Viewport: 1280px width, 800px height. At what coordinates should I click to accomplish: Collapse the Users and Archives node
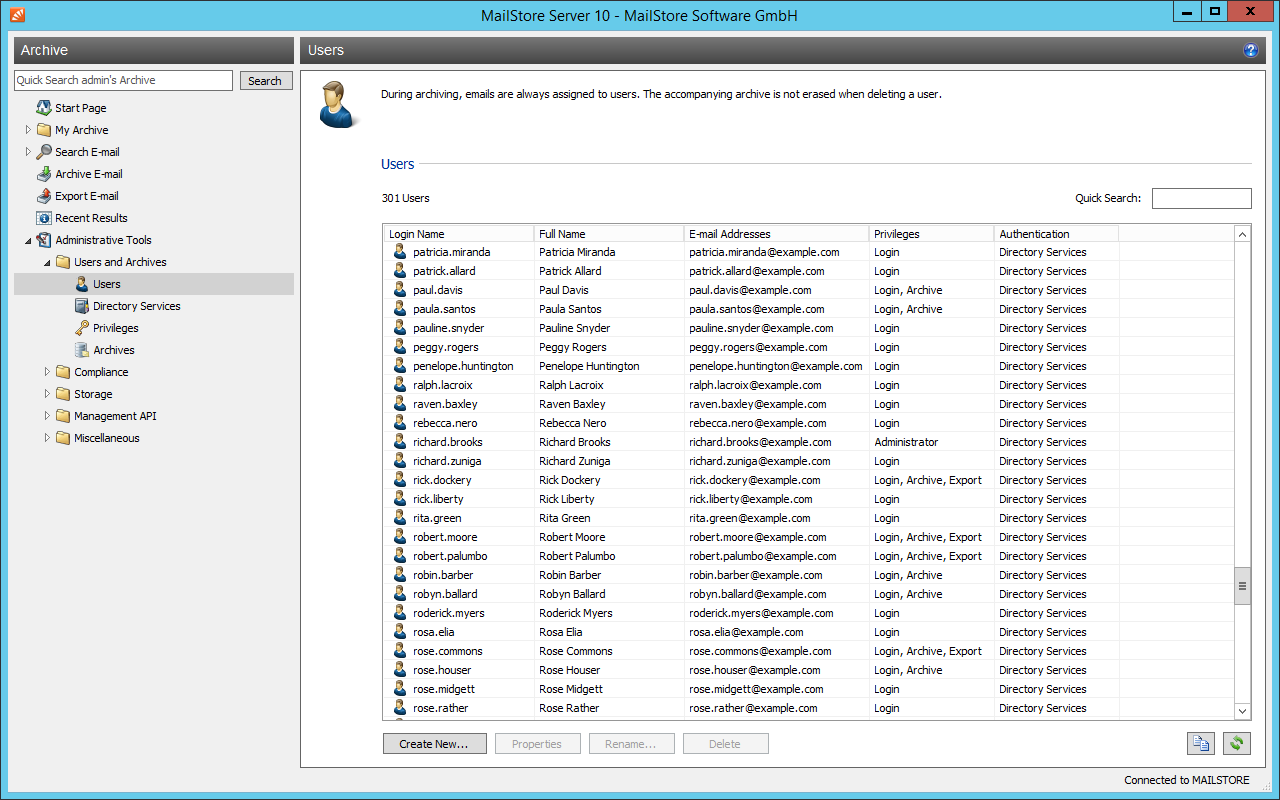pyautogui.click(x=47, y=262)
